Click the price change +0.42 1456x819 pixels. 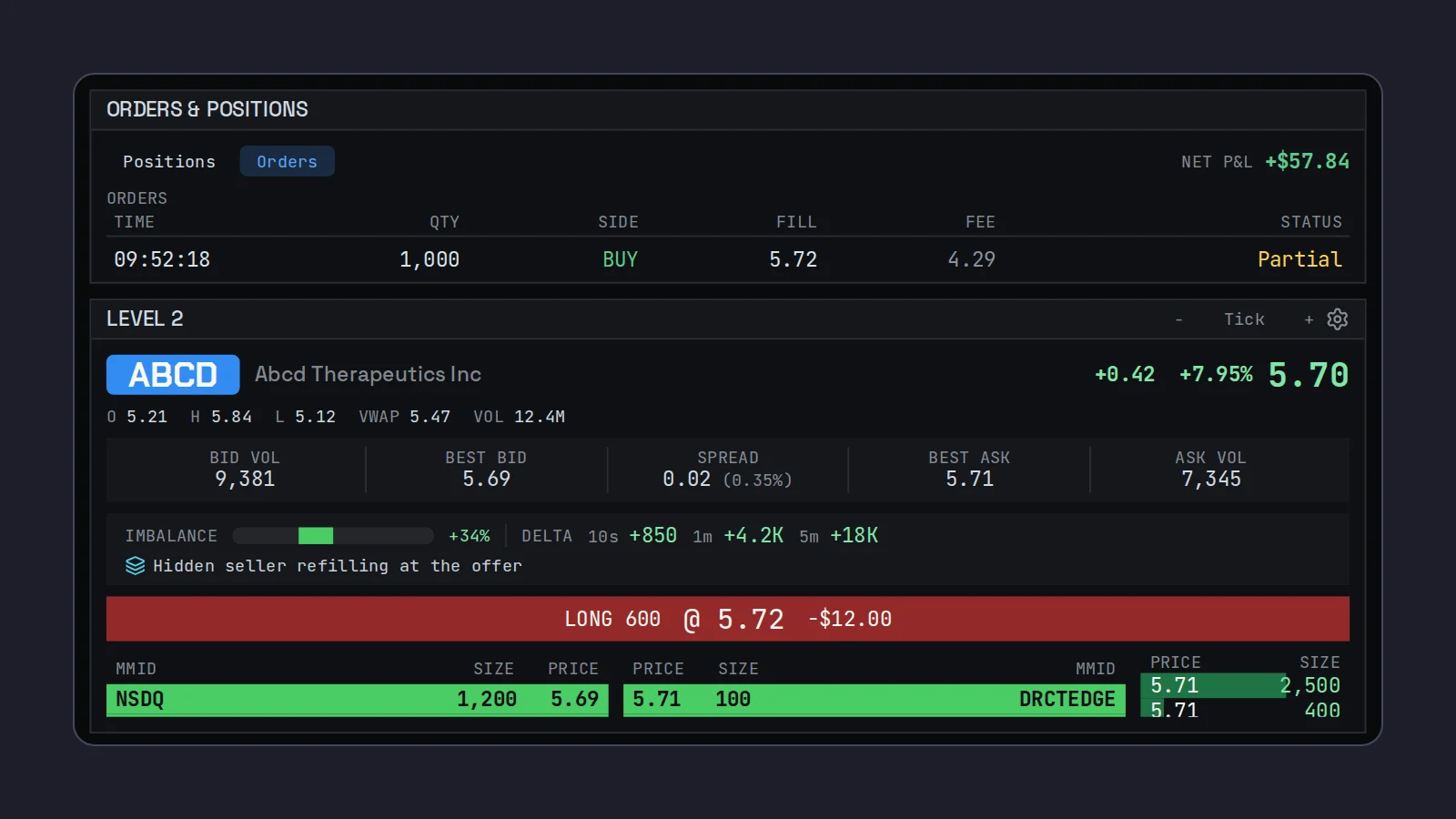(x=1125, y=374)
